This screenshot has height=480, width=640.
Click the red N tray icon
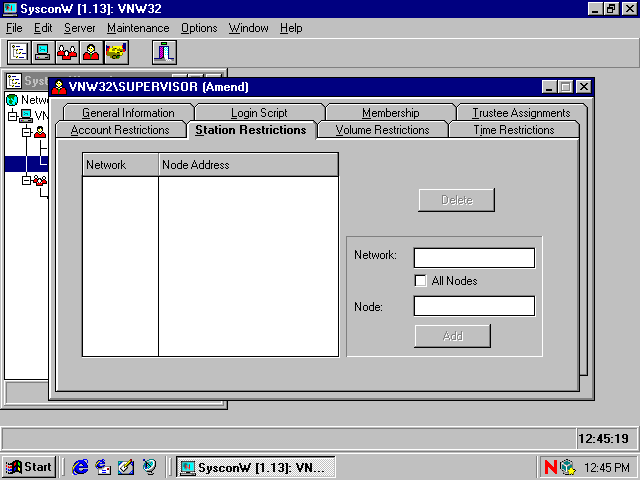pyautogui.click(x=550, y=467)
